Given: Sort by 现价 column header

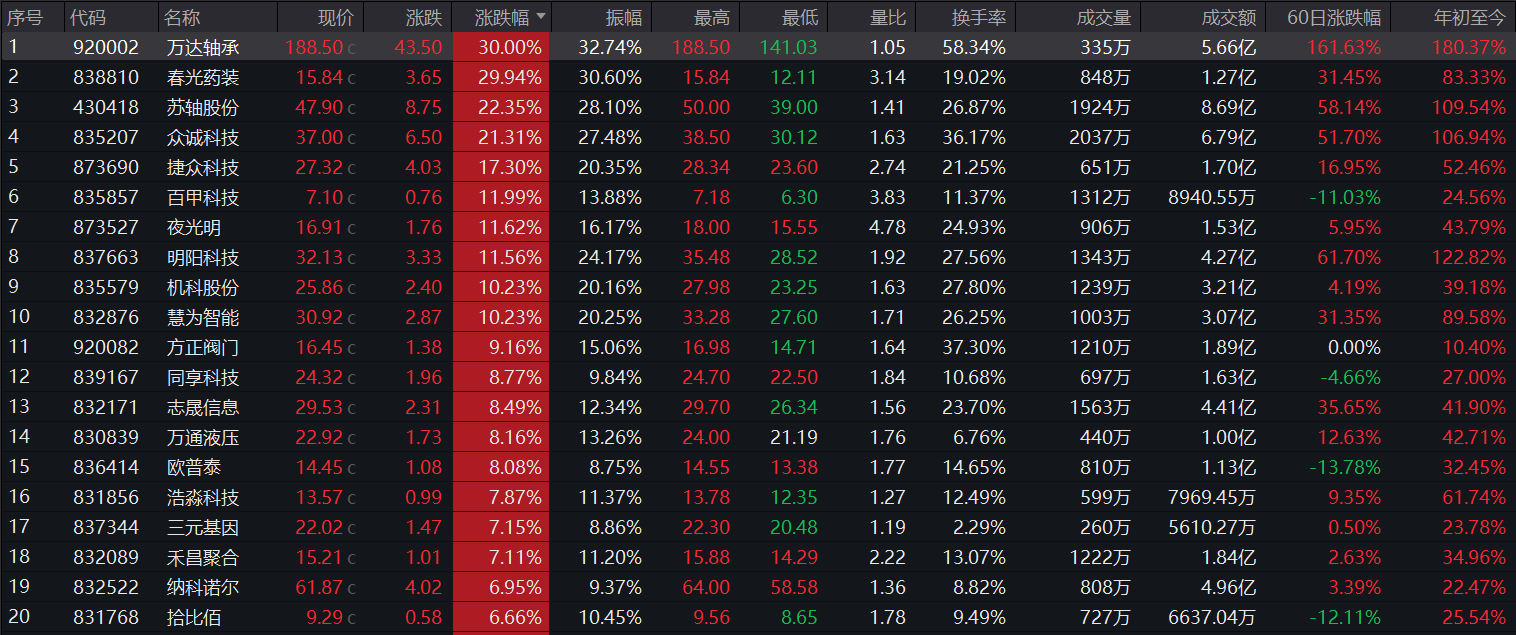Looking at the screenshot, I should point(336,17).
